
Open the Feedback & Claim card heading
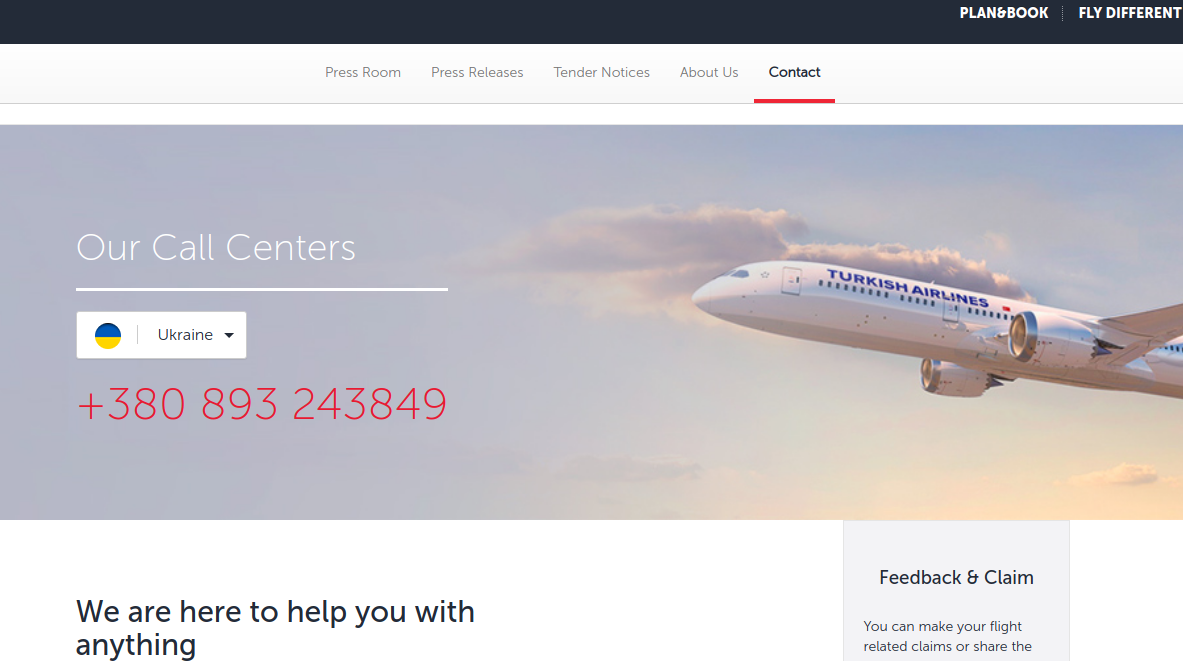coord(956,577)
